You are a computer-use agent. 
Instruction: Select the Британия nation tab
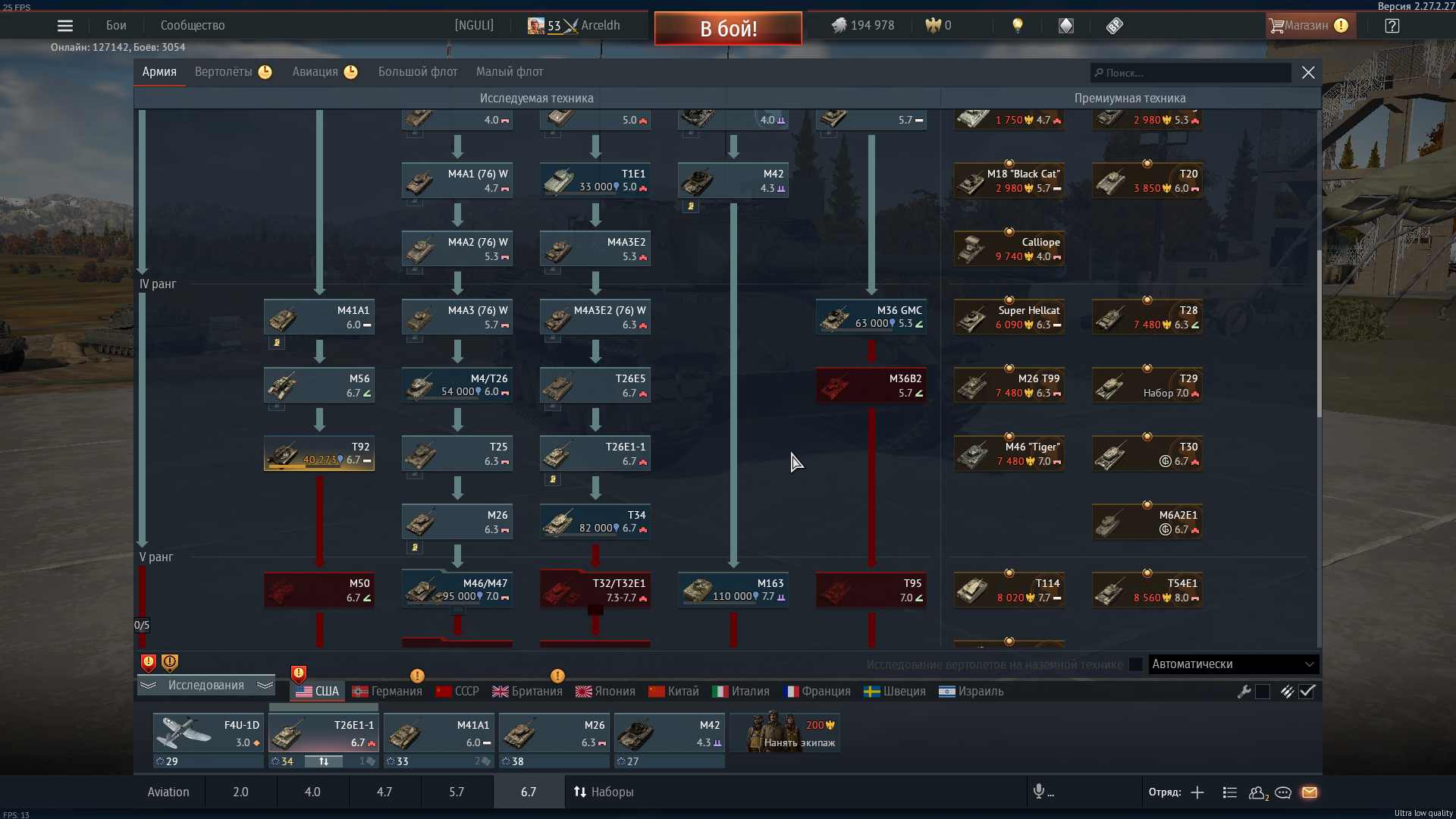[x=527, y=692]
